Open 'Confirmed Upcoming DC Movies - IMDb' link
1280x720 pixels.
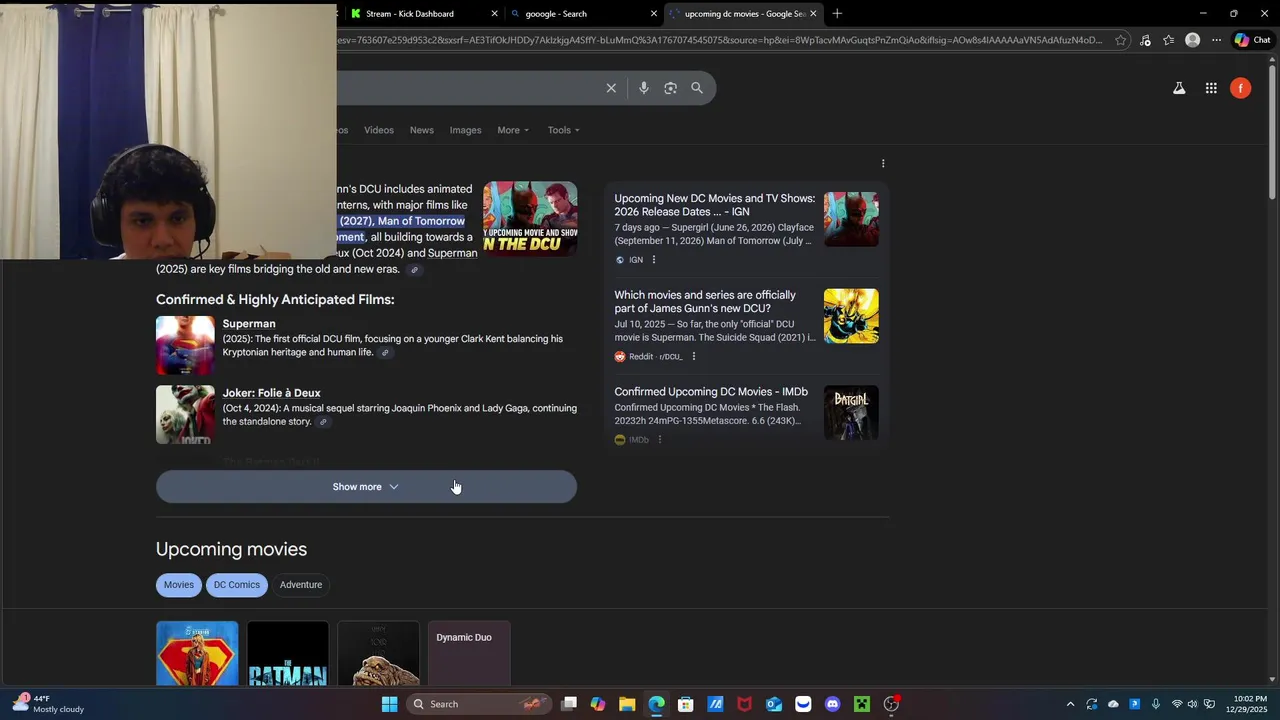711,392
